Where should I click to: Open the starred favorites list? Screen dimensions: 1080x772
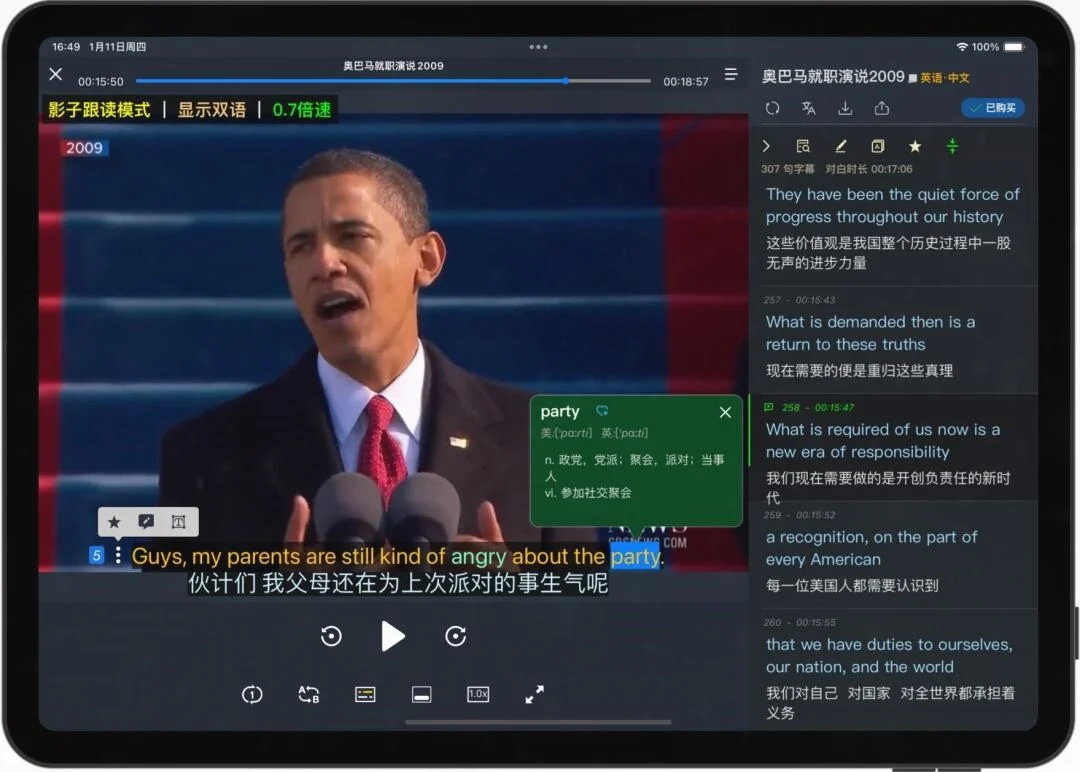915,146
